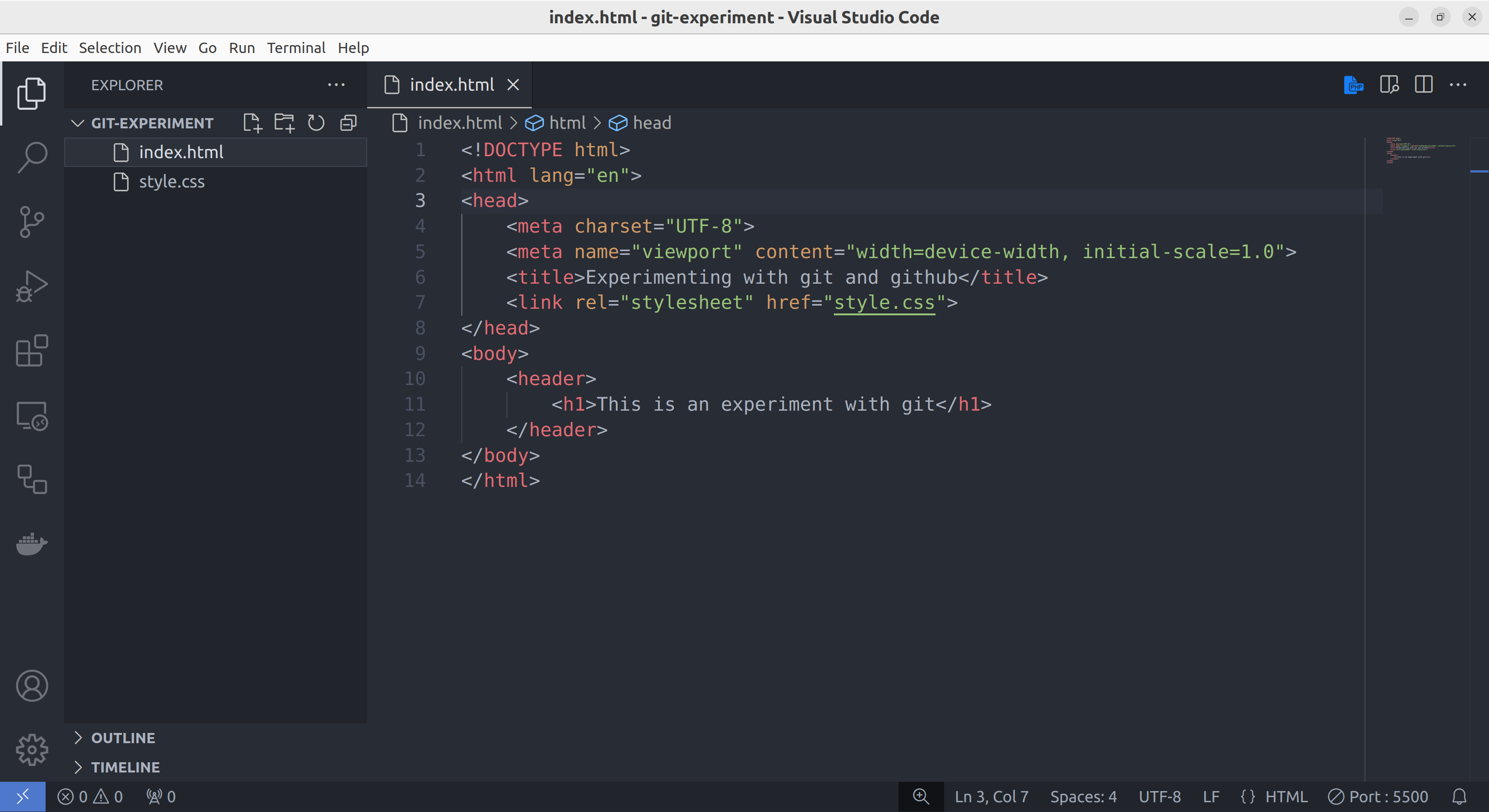
Task: Change indentation via Spaces: 4
Action: click(1083, 797)
